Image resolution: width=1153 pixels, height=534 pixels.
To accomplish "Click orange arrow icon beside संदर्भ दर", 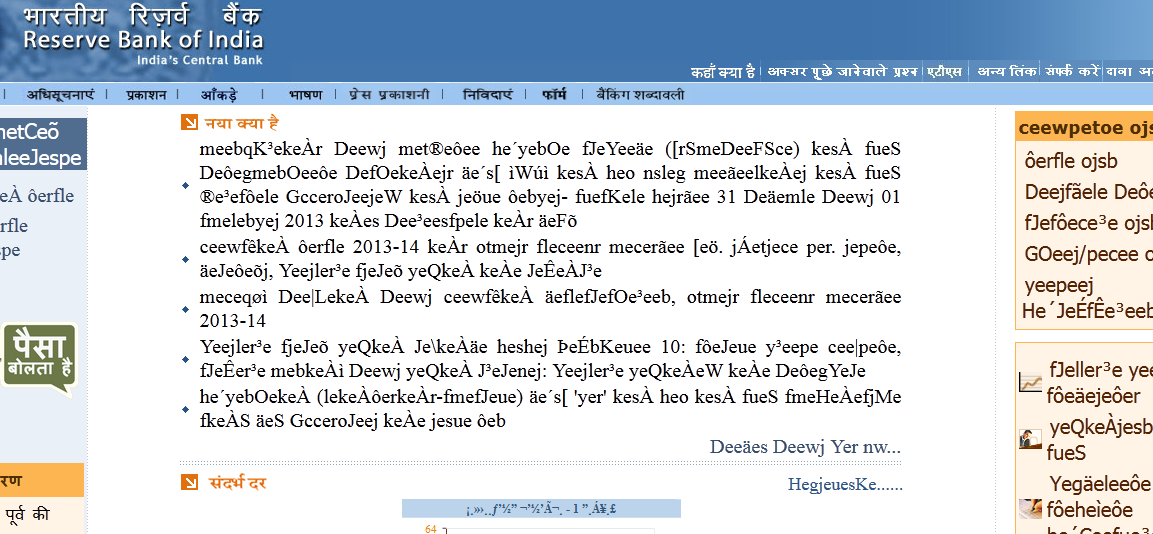I will tap(189, 483).
